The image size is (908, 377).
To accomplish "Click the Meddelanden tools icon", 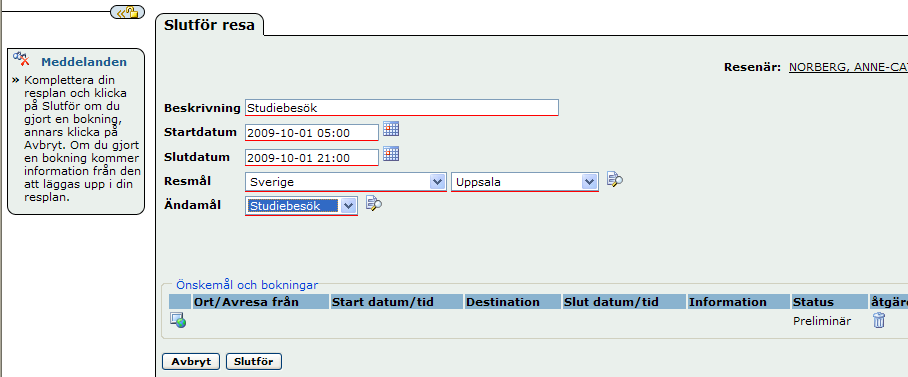I will click(21, 58).
